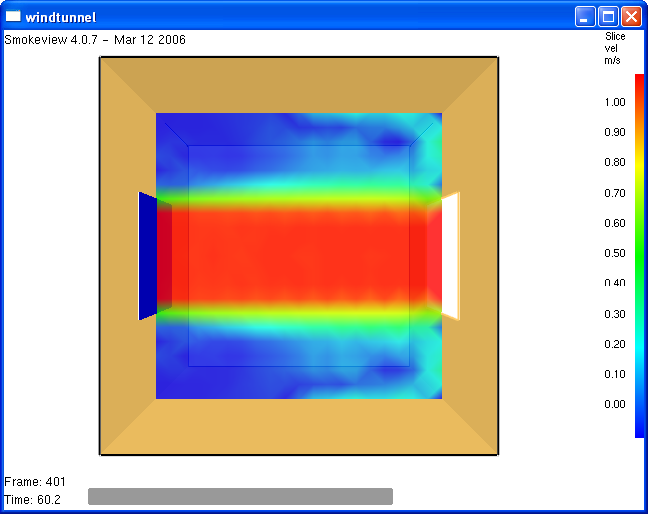This screenshot has height=514, width=648.
Task: Maximize the windtunnel window
Action: (608, 16)
